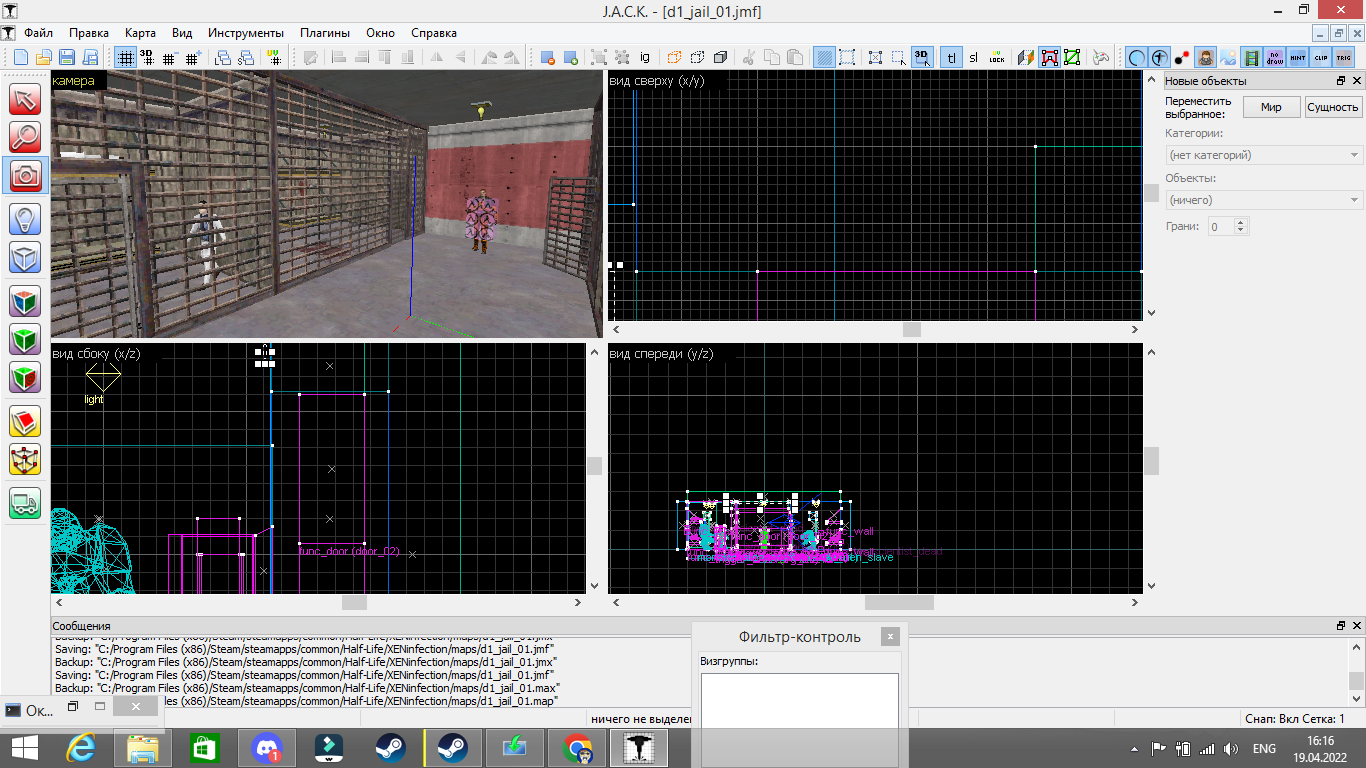Screen dimensions: 1366x768
Task: Pick the Block creation cube tool
Action: (x=25, y=257)
